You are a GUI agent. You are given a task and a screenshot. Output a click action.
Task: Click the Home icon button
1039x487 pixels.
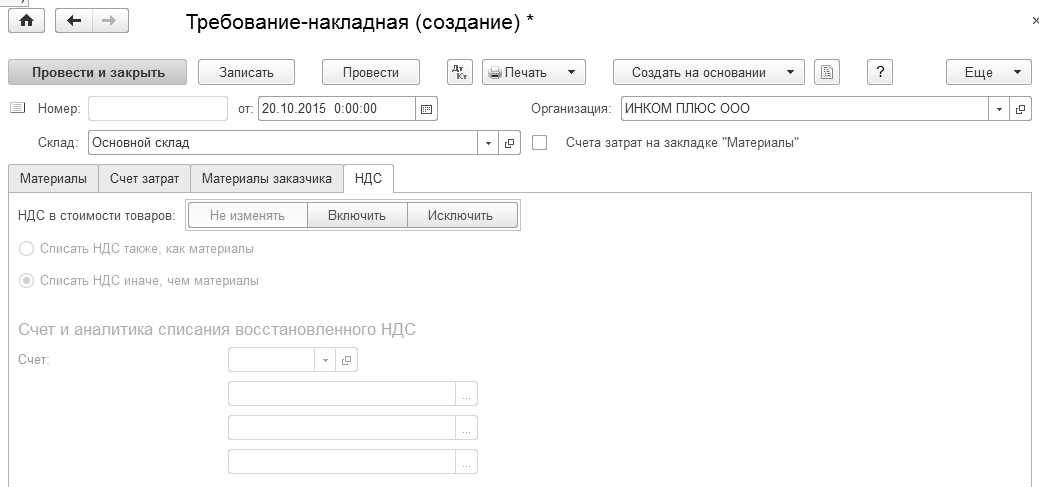[x=26, y=21]
